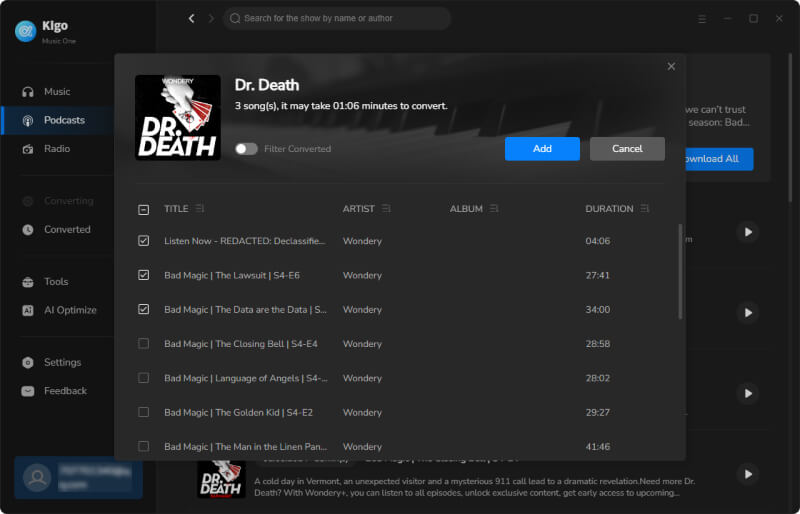Click the Converted clock icon
The image size is (800, 514).
(x=28, y=230)
